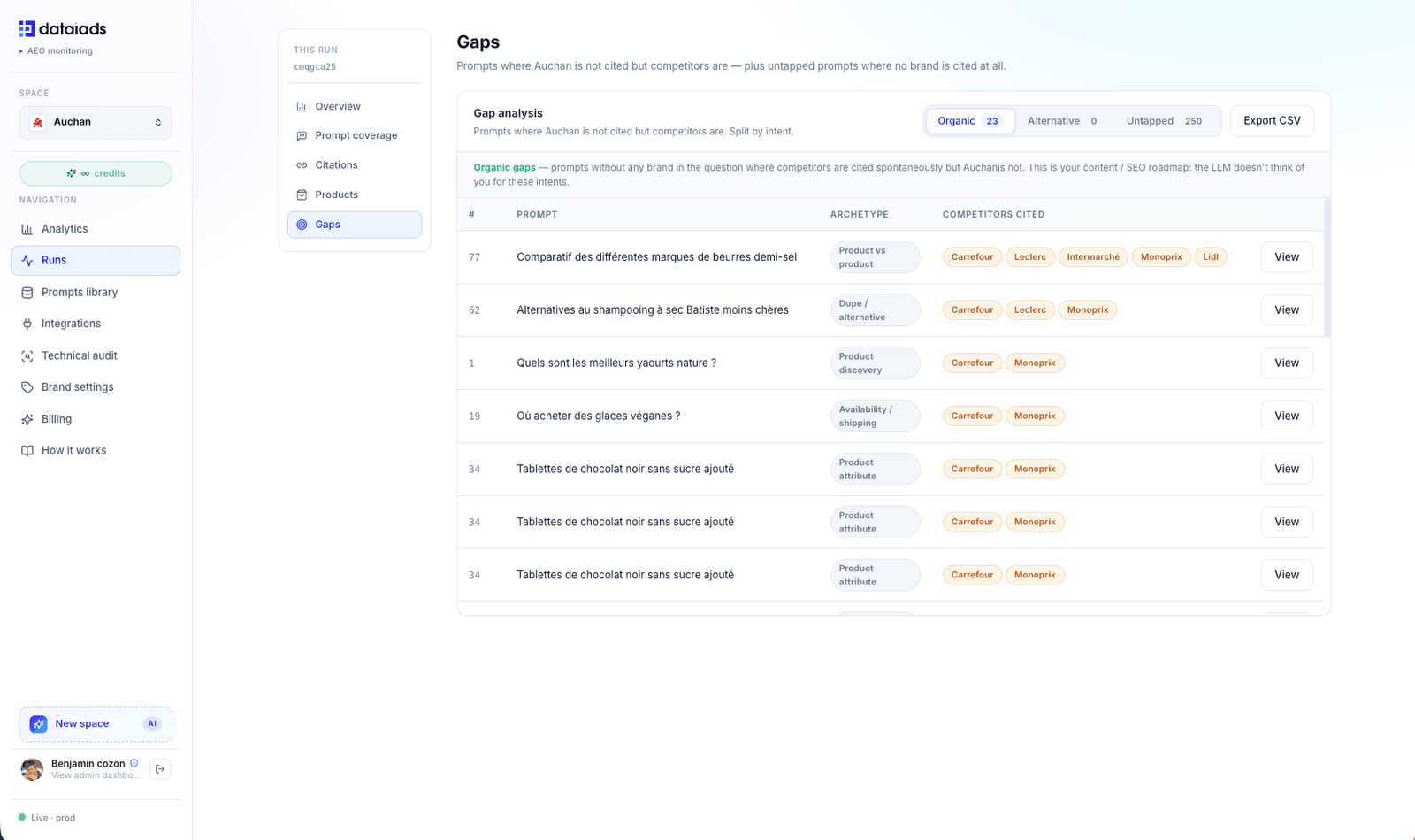Click the Availability / shipping archetype badge
1415x840 pixels.
pos(876,416)
